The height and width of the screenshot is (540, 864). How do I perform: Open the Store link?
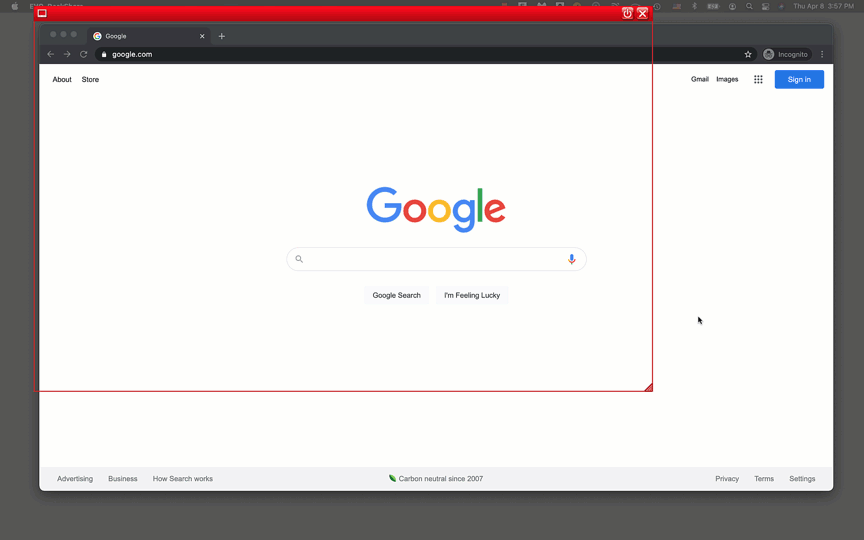pos(90,79)
